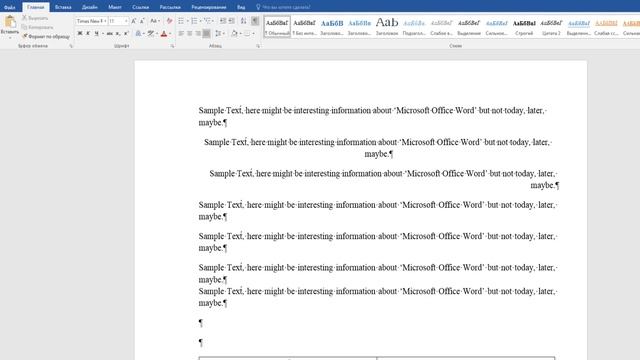Open the Borders dropdown arrow
Viewport: 640px width, 360px height.
click(253, 33)
